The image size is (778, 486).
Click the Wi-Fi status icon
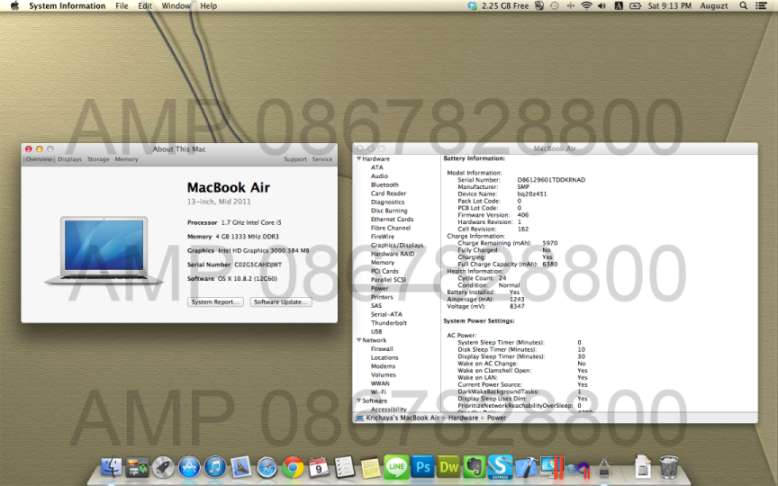(x=586, y=6)
